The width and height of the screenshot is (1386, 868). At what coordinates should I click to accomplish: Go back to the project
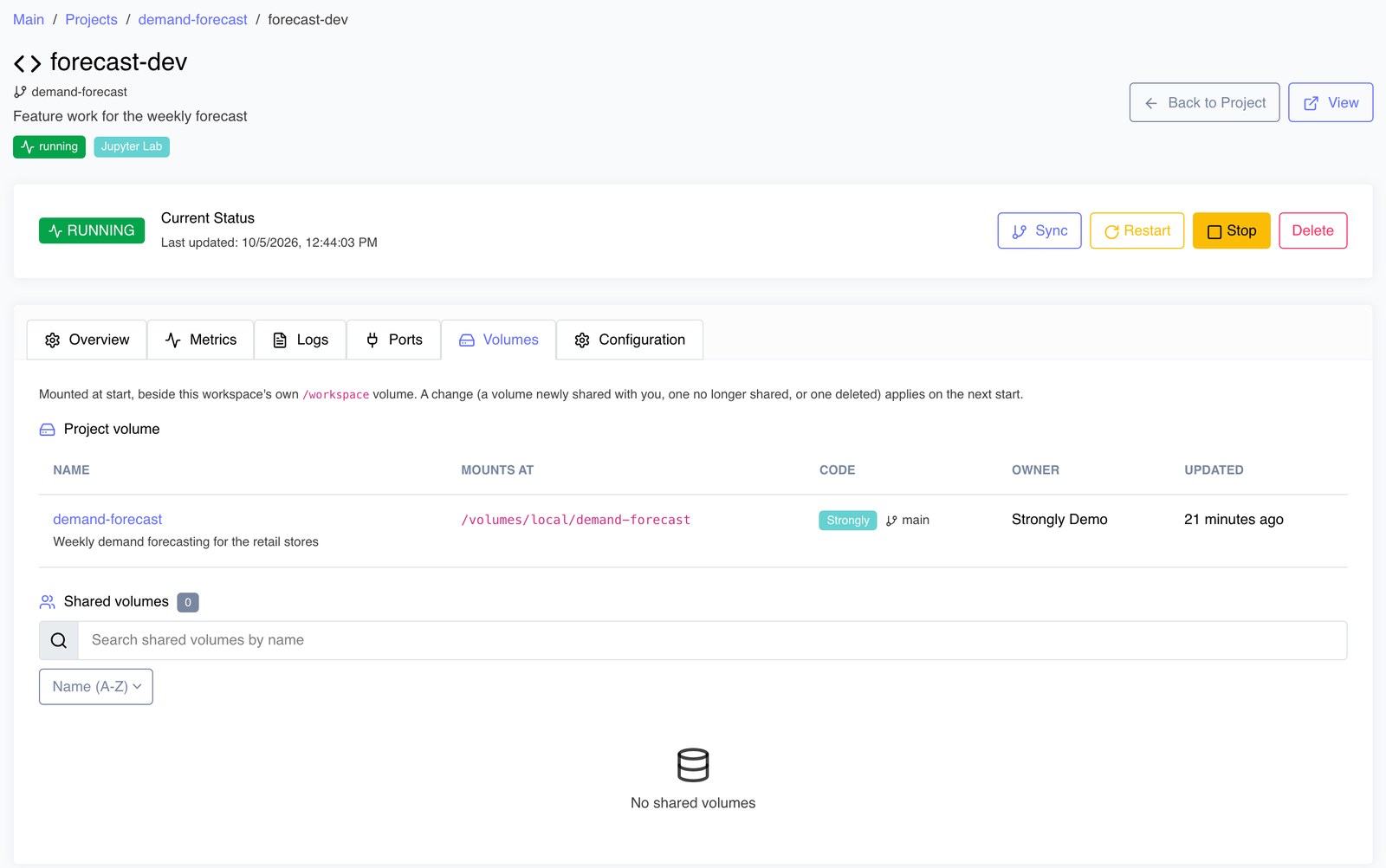(x=1204, y=102)
